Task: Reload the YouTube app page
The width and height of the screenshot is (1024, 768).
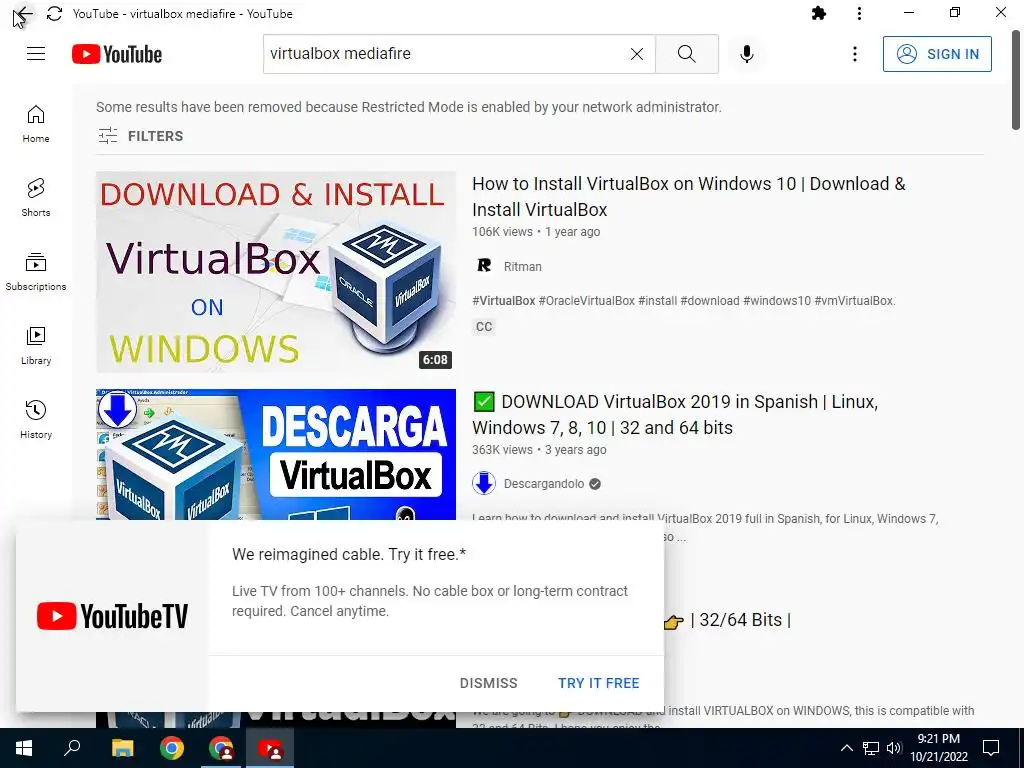Action: 54,14
